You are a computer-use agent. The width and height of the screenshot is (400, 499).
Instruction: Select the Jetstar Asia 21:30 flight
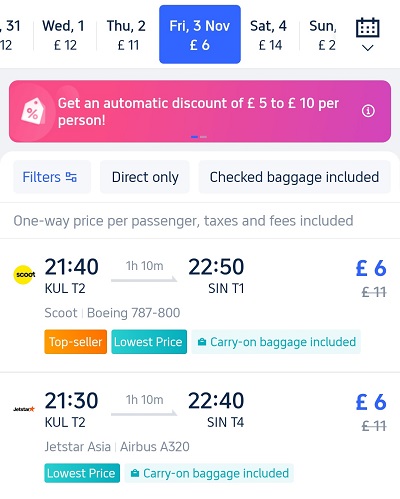click(200, 435)
